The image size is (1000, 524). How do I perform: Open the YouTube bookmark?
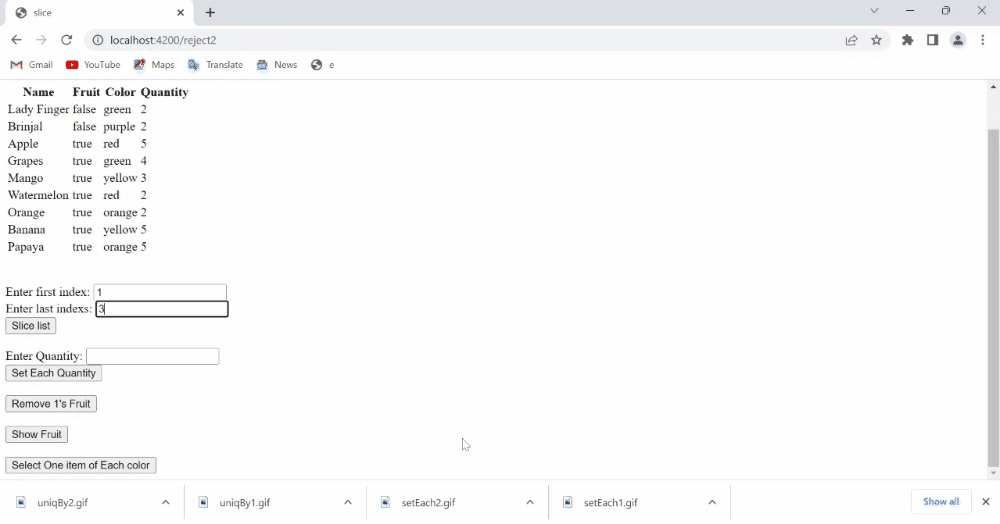[x=93, y=64]
